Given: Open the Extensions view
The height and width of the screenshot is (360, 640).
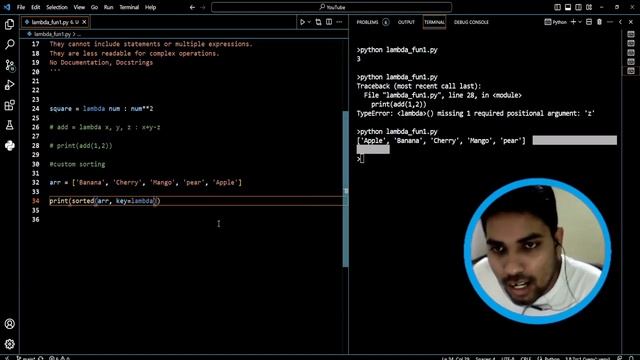Looking at the screenshot, I should tap(9, 105).
